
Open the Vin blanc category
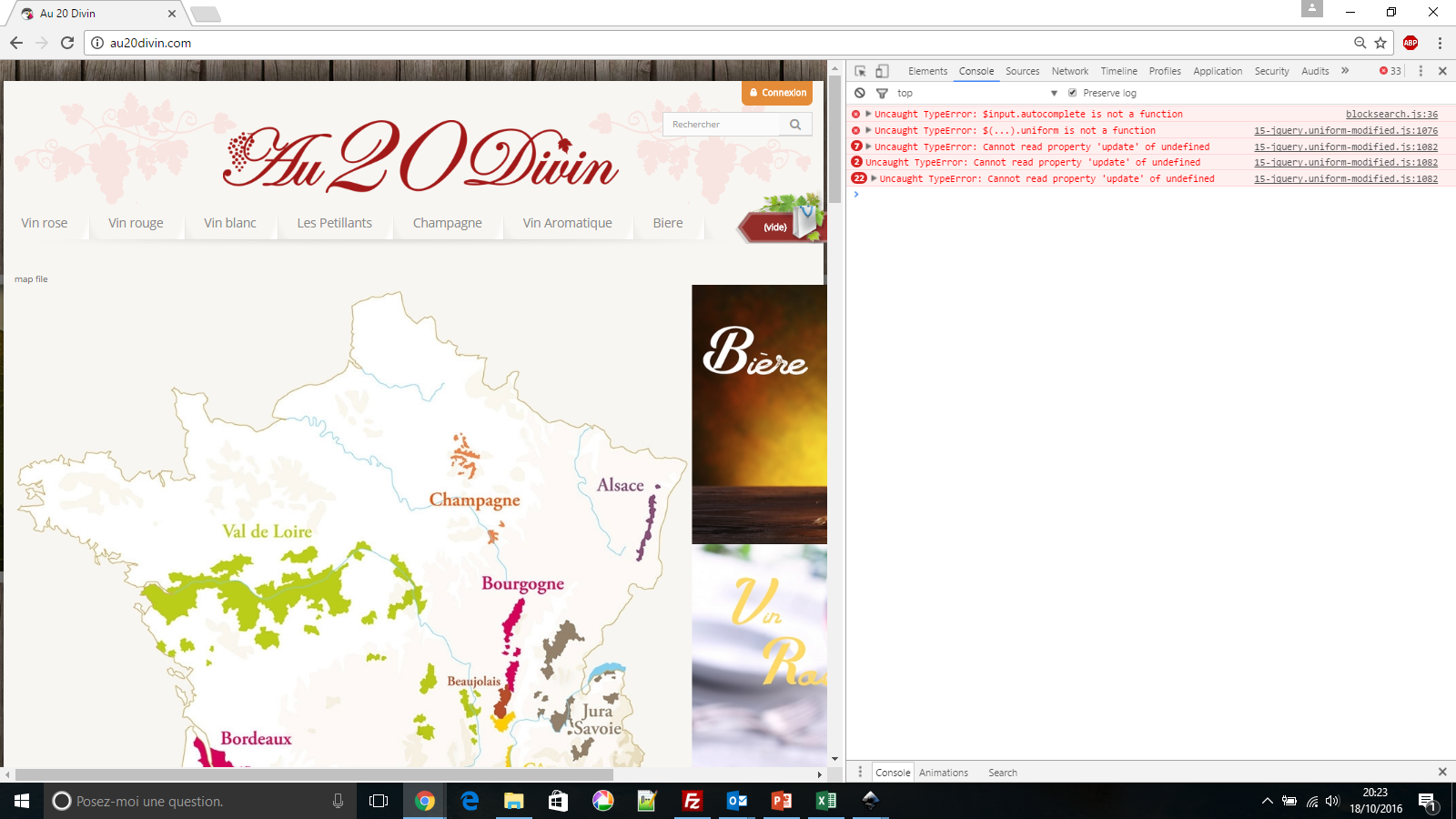(x=230, y=223)
